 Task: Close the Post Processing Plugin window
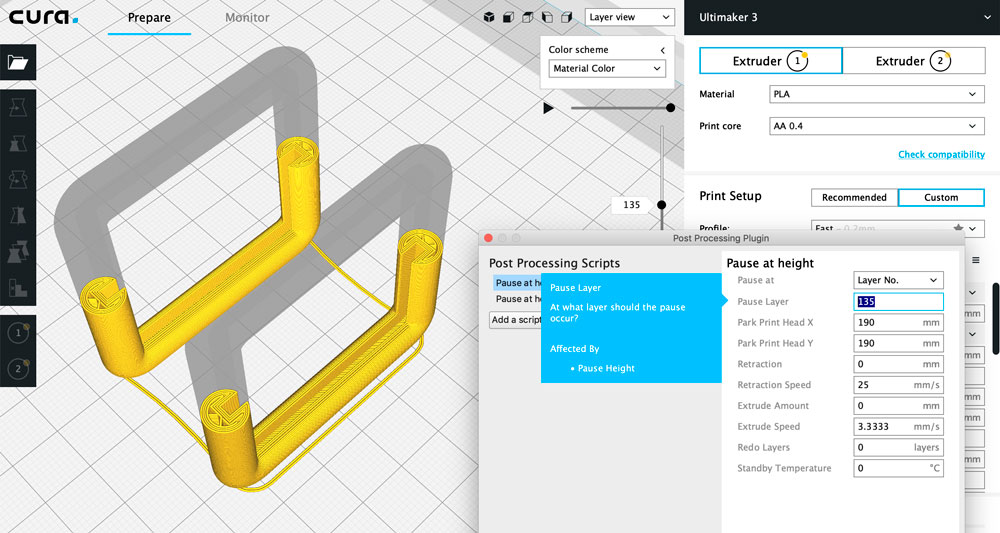tap(489, 238)
